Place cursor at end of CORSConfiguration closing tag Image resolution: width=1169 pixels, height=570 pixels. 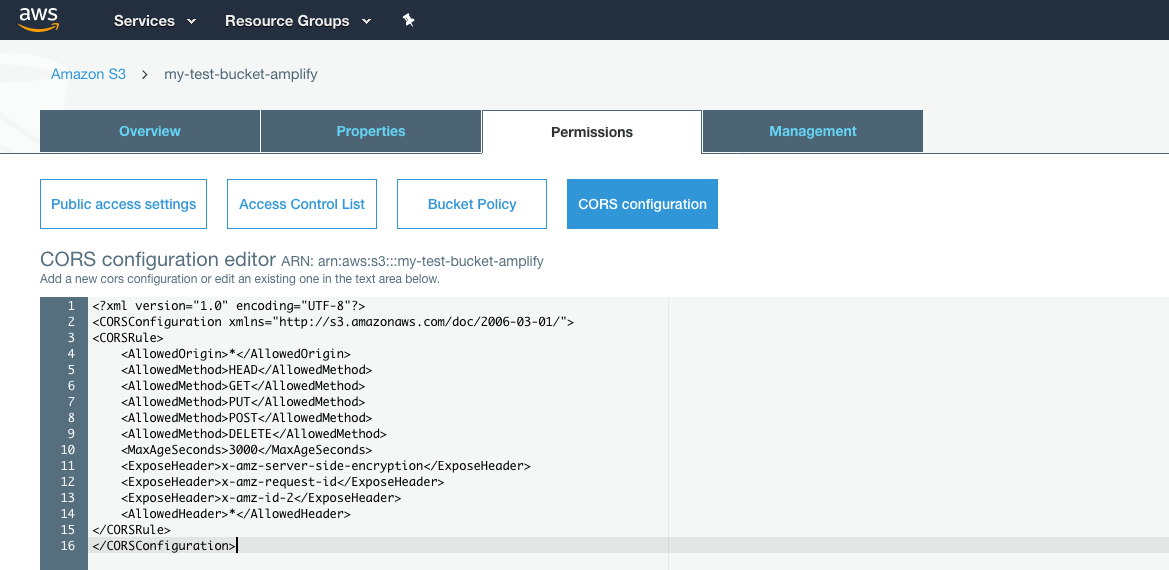[x=236, y=545]
